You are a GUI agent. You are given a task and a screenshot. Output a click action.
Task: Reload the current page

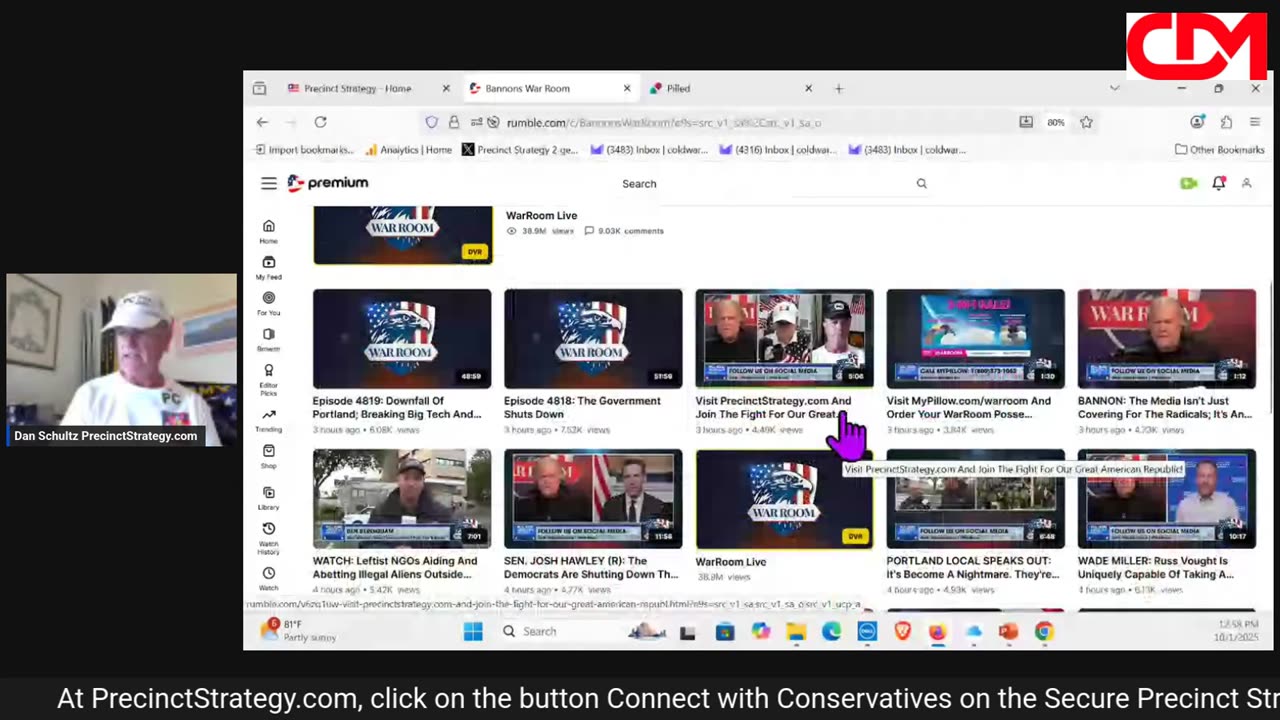320,122
